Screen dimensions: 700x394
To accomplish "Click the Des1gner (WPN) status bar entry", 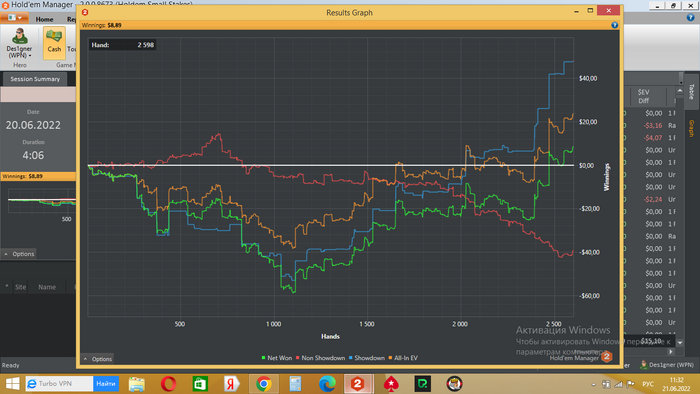I will pos(667,365).
